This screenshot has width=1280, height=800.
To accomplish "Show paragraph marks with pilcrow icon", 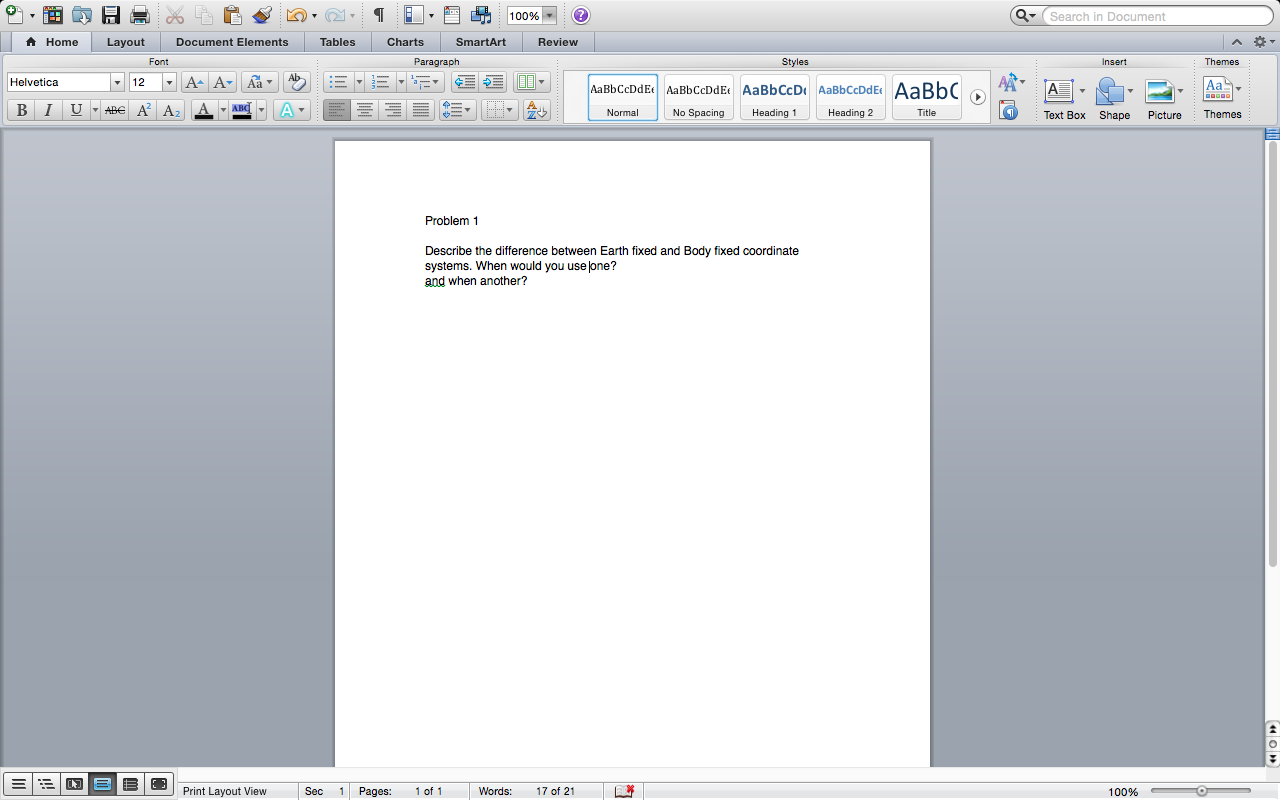I will [378, 15].
